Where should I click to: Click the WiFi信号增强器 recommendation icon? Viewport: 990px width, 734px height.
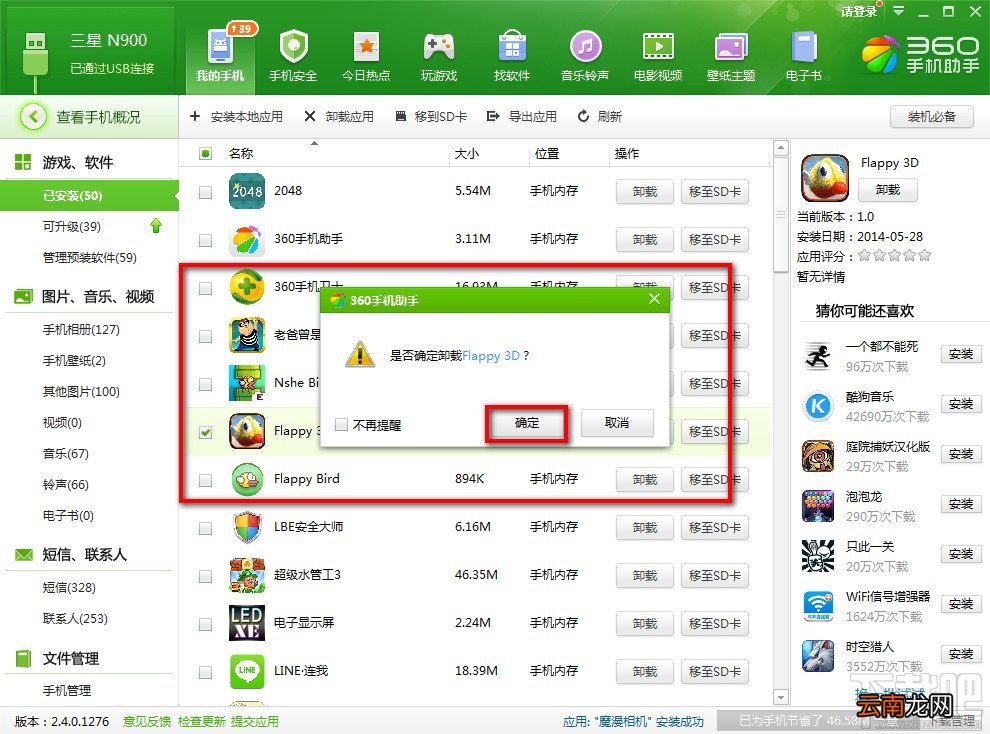tap(818, 606)
